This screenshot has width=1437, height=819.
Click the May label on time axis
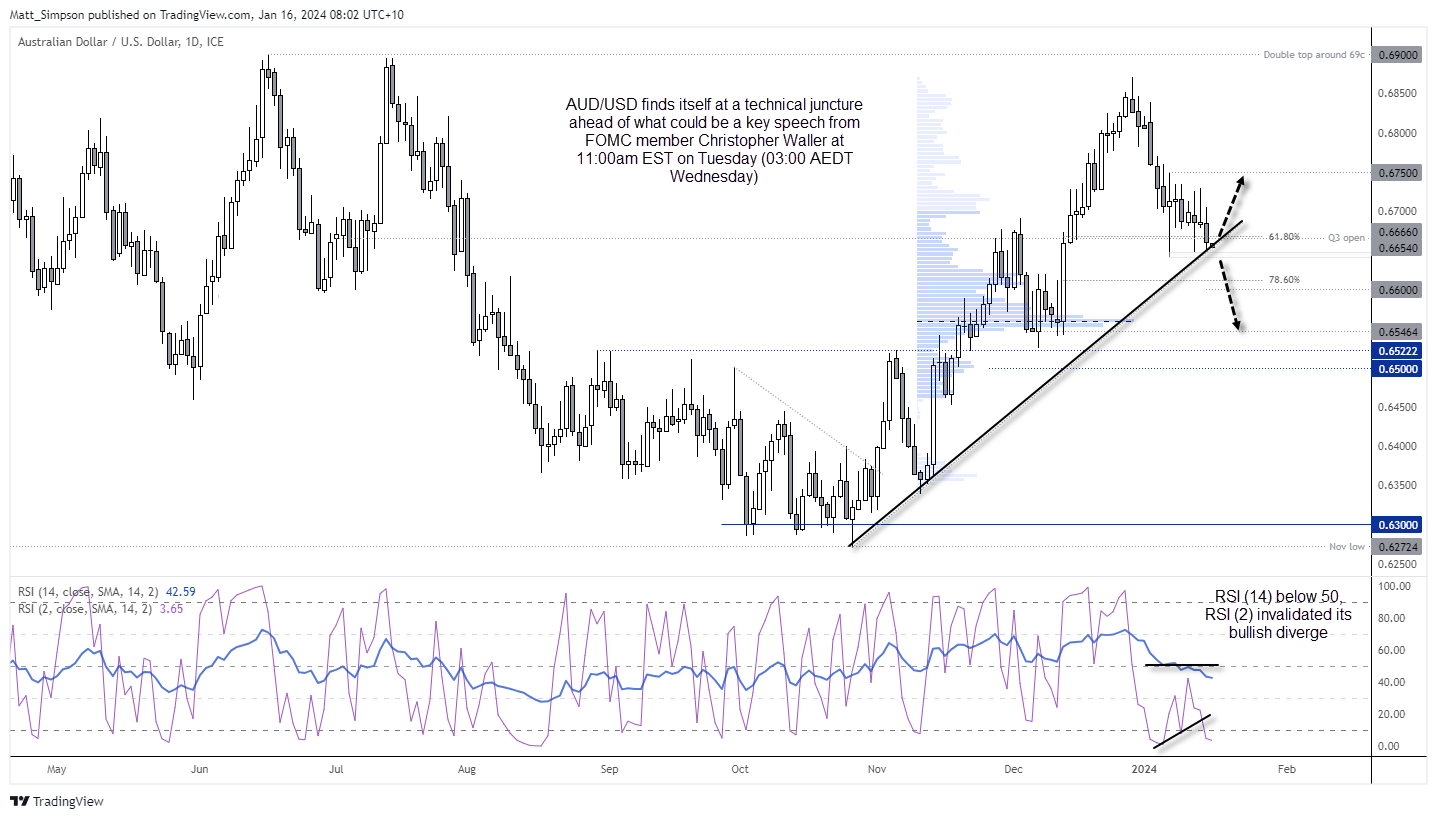[56, 770]
